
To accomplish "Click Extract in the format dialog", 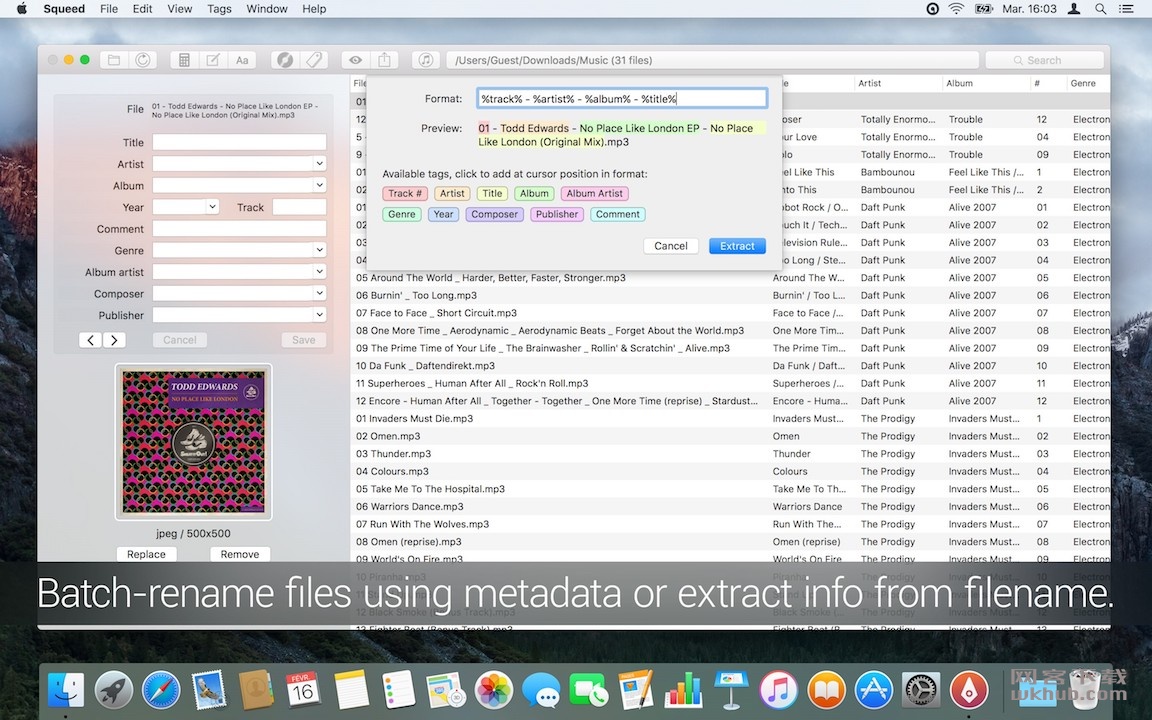I will 737,246.
